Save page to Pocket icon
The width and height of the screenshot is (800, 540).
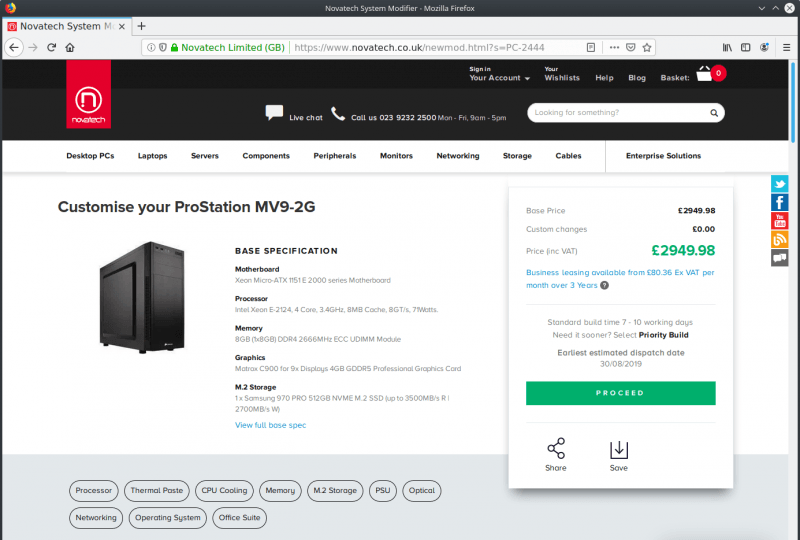tap(631, 47)
